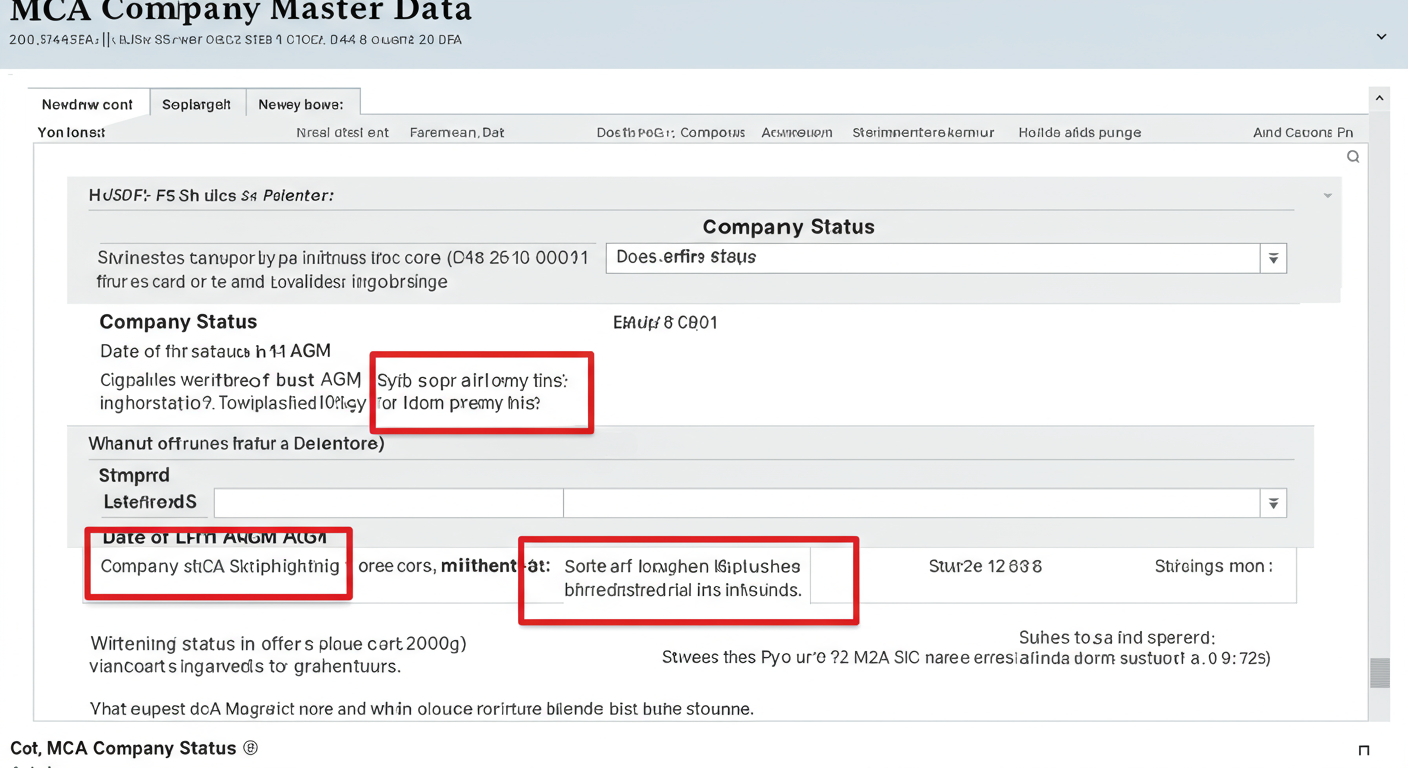Click the dropdown arrow on the Company Status field
Image resolution: width=1408 pixels, height=768 pixels.
pyautogui.click(x=1273, y=257)
